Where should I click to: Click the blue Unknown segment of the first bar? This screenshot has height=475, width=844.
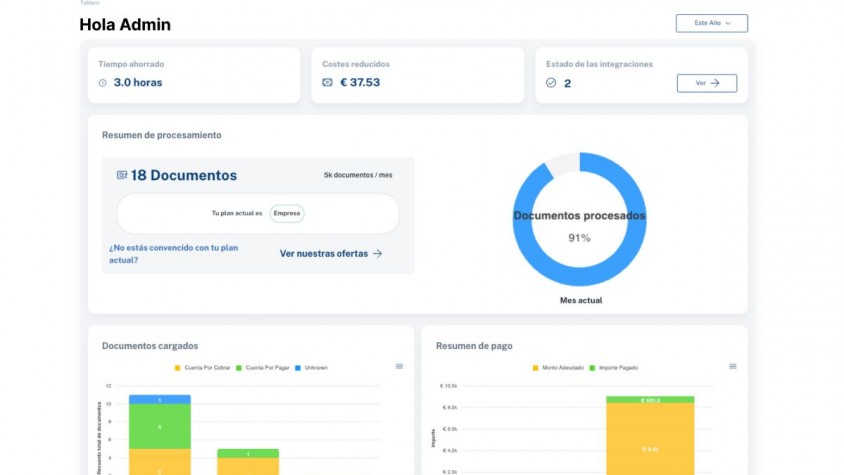click(x=160, y=400)
